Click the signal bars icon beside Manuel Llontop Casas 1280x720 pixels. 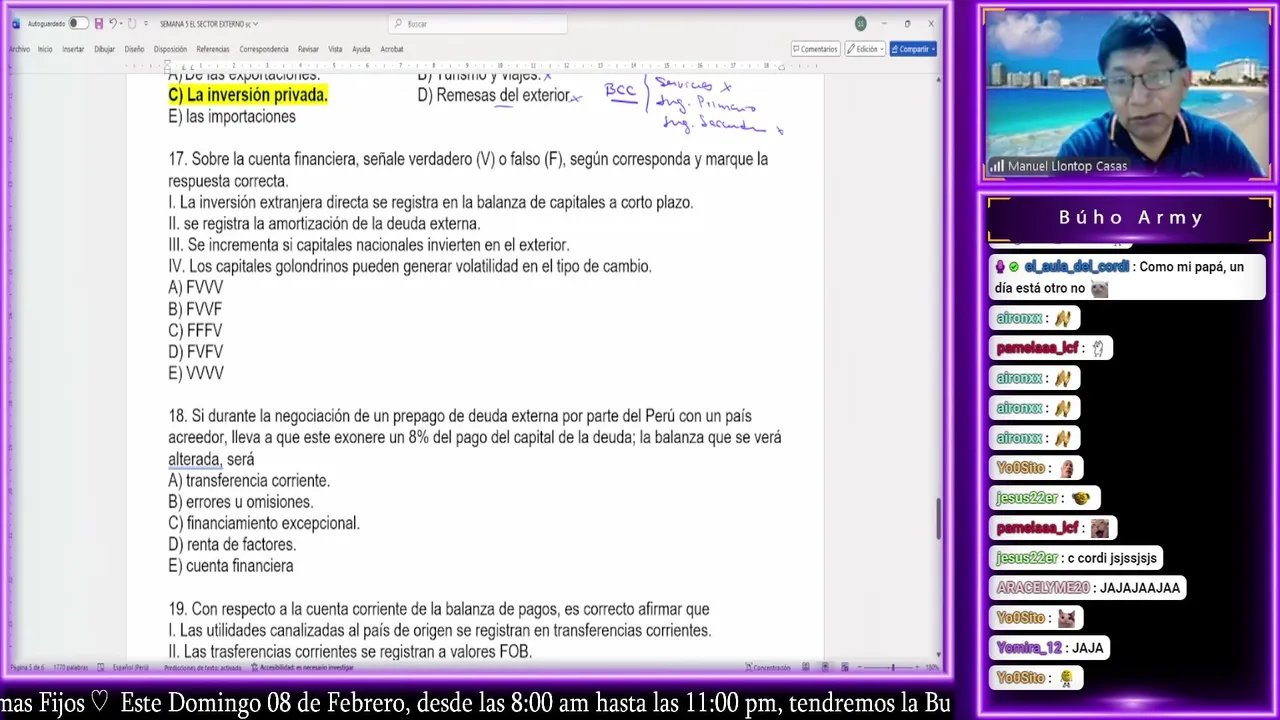click(996, 166)
